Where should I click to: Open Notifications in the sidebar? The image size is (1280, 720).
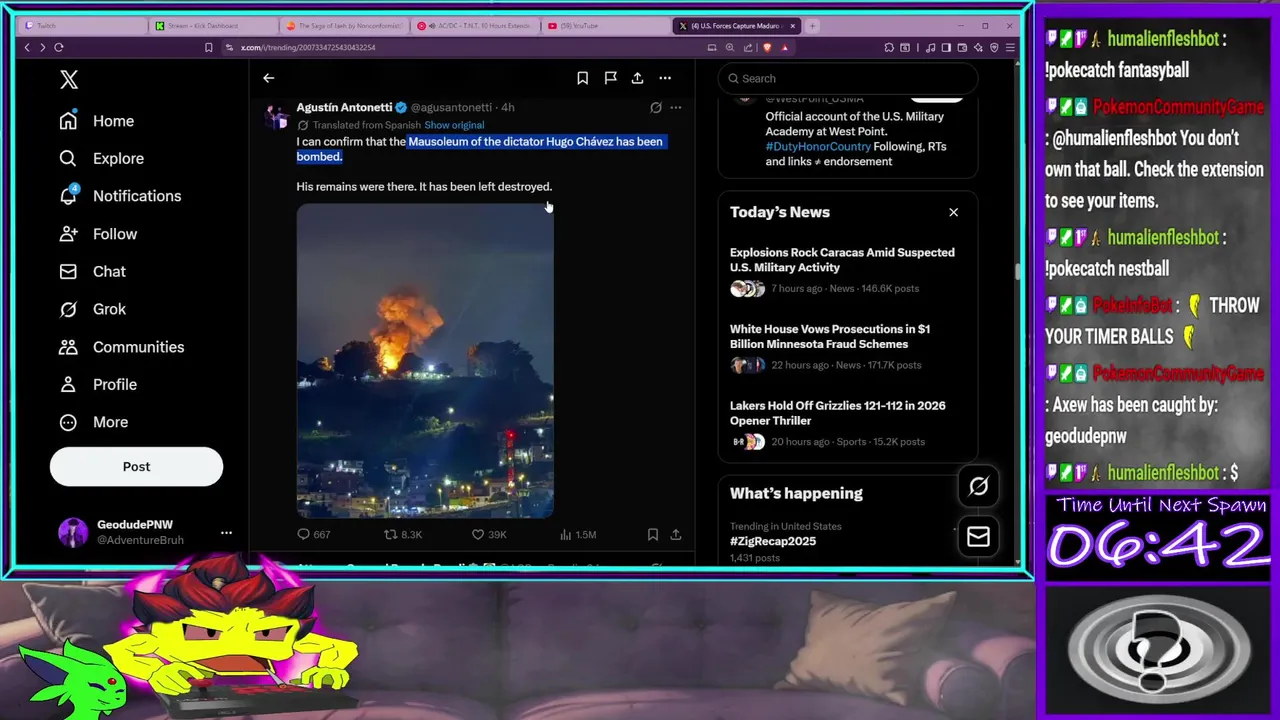pos(120,196)
